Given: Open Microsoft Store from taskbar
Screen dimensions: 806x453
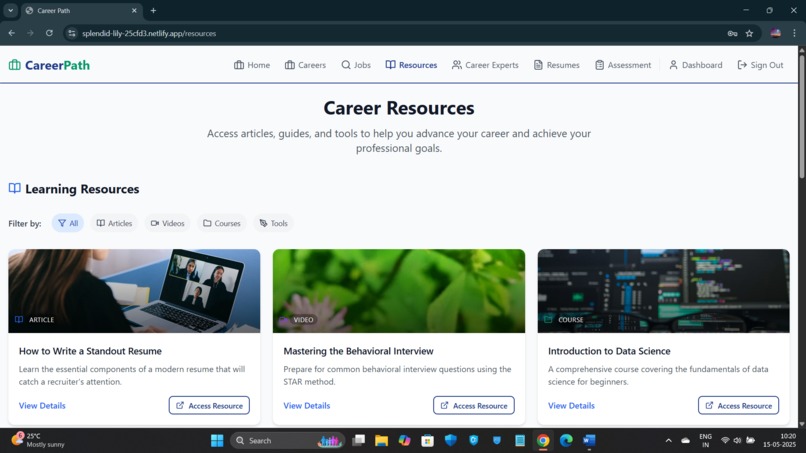Looking at the screenshot, I should (428, 441).
